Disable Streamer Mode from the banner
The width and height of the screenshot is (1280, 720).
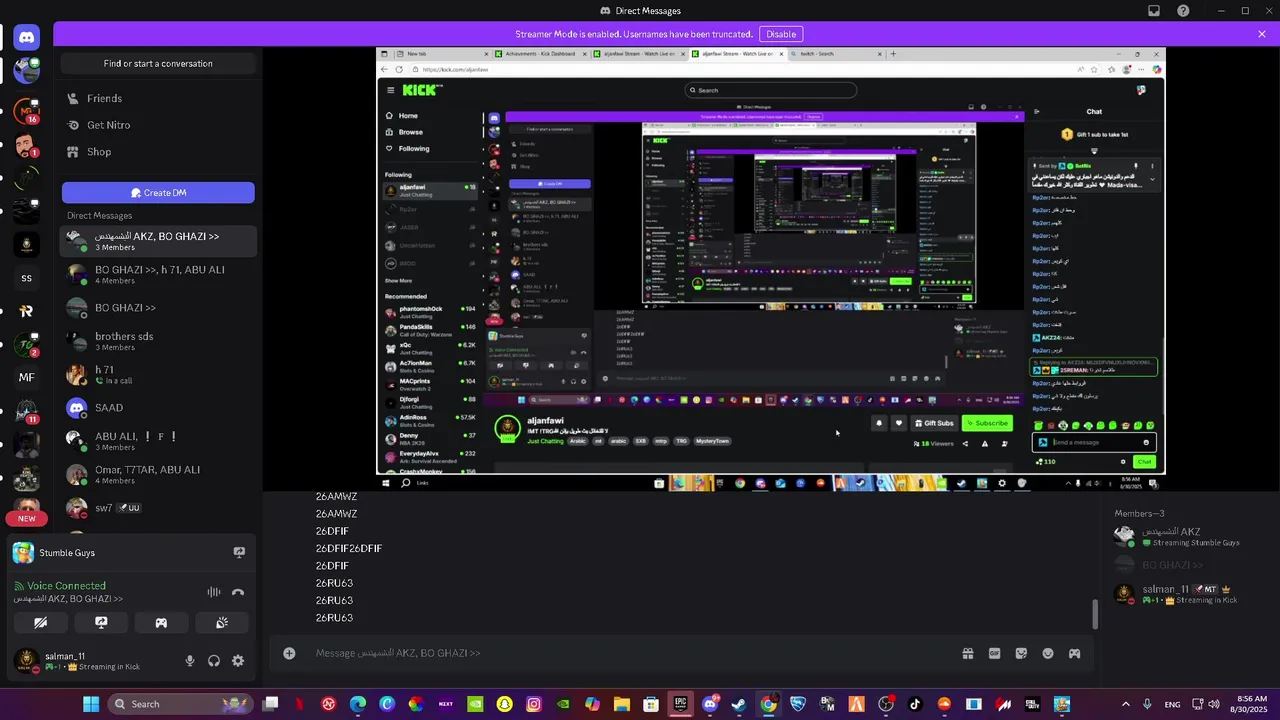(781, 34)
